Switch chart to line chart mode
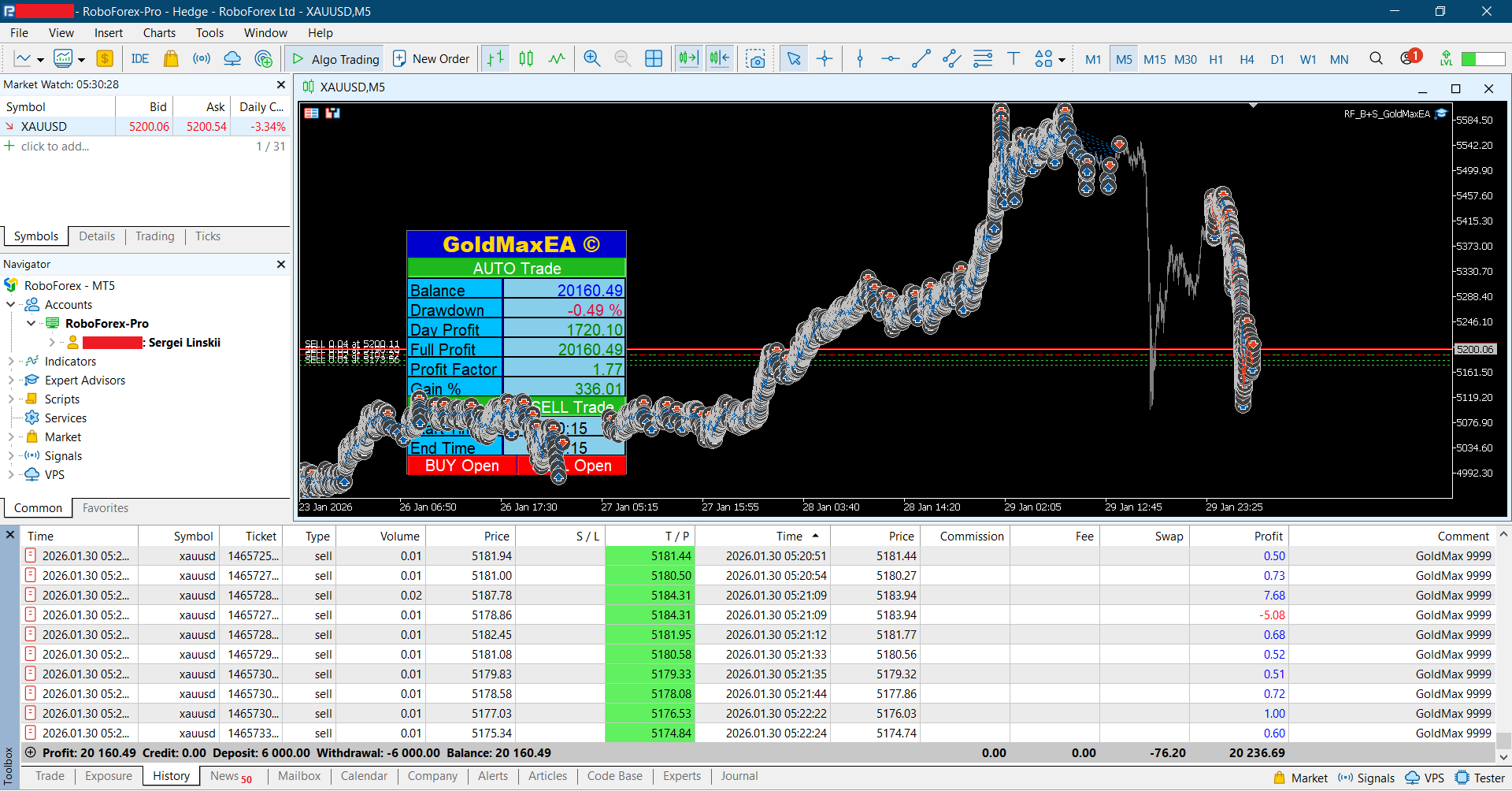 pyautogui.click(x=557, y=58)
